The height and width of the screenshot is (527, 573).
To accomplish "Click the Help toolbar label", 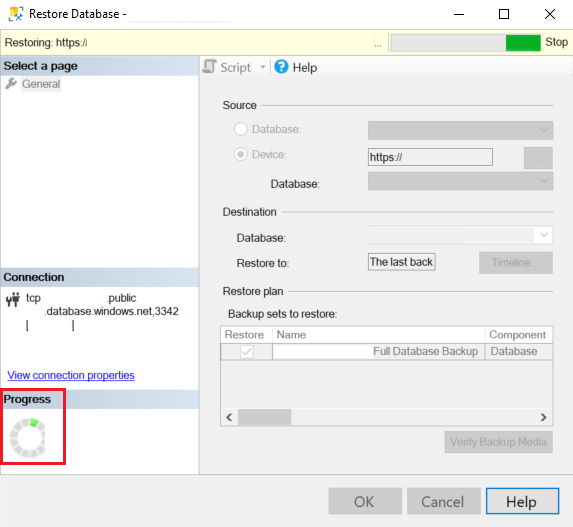I will coord(305,68).
